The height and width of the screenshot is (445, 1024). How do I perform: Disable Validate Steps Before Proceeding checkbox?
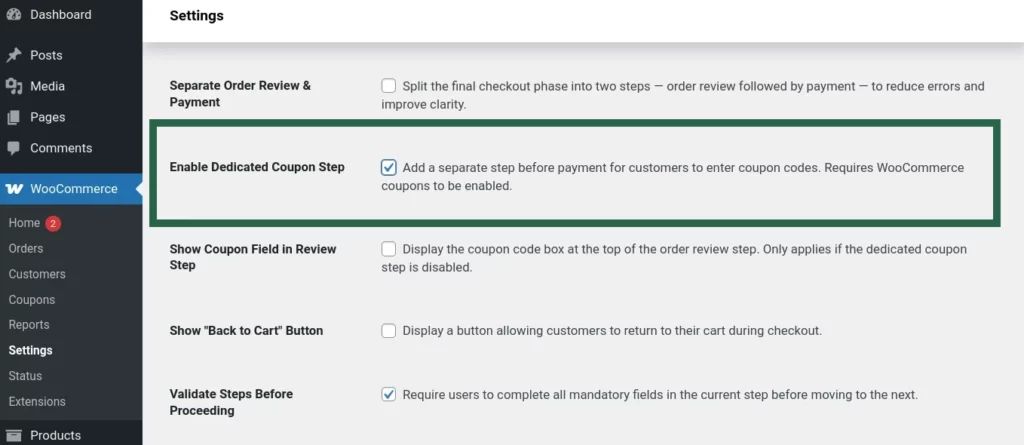tap(389, 394)
